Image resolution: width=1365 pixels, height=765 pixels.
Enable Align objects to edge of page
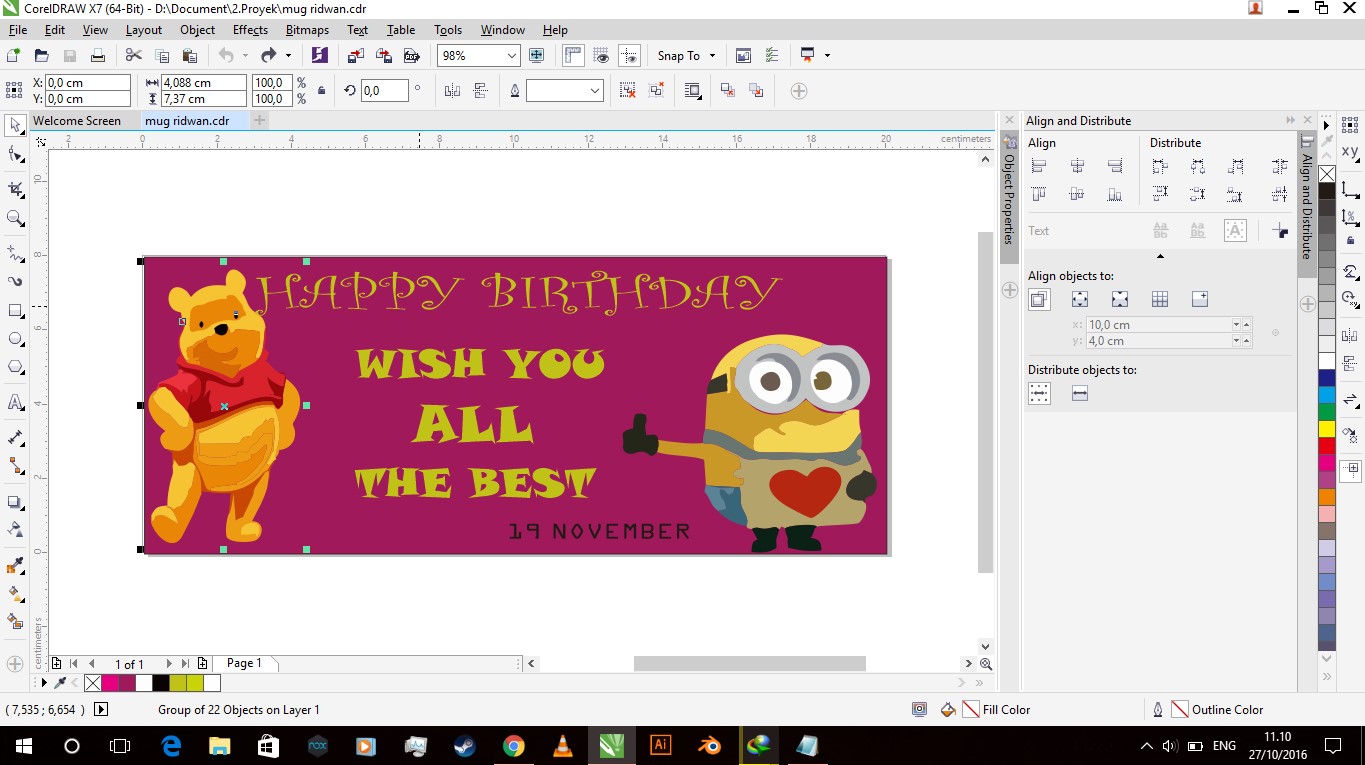coord(1079,298)
